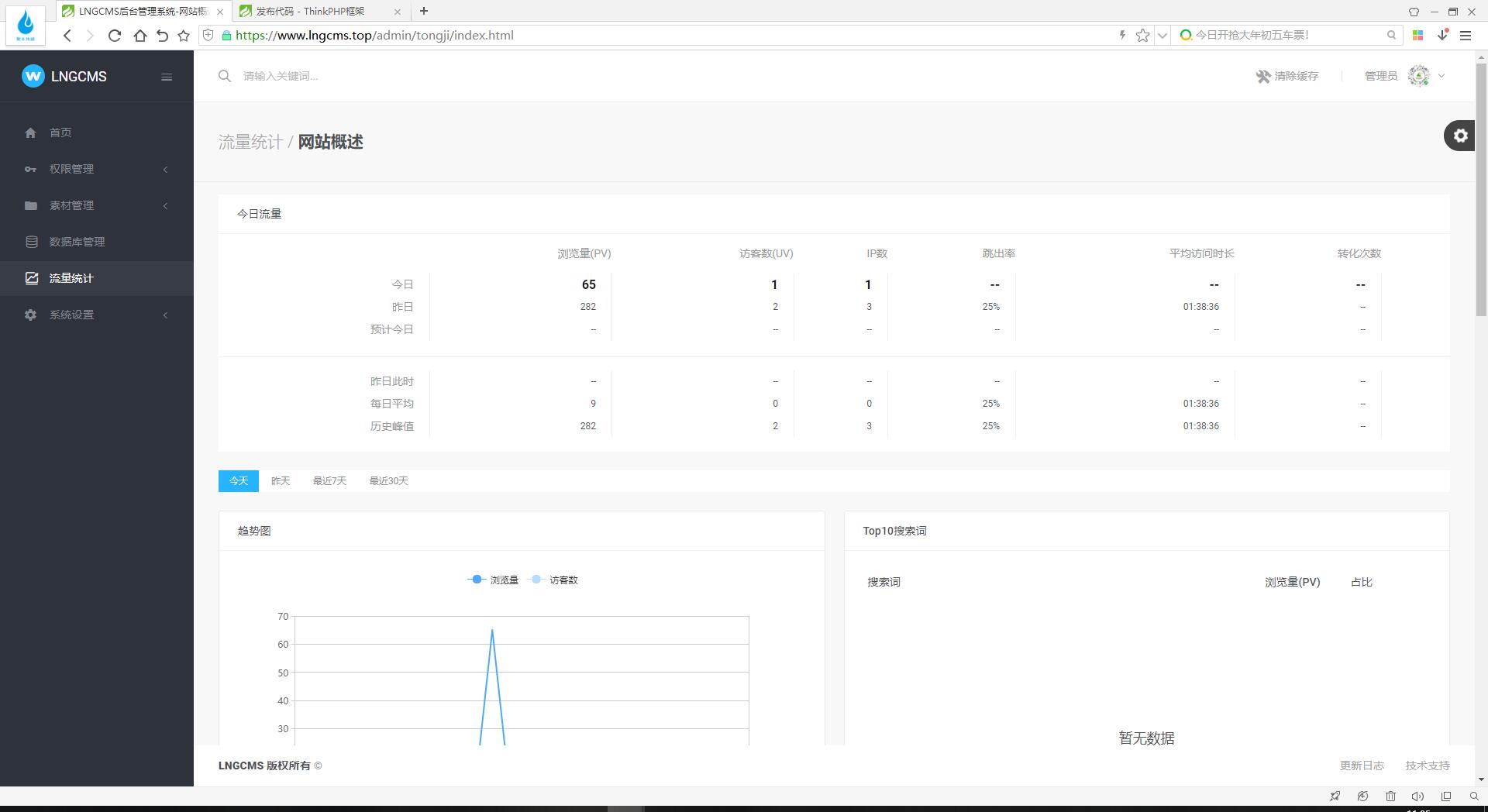Click the administrator avatar image
This screenshot has width=1488, height=812.
(1418, 76)
